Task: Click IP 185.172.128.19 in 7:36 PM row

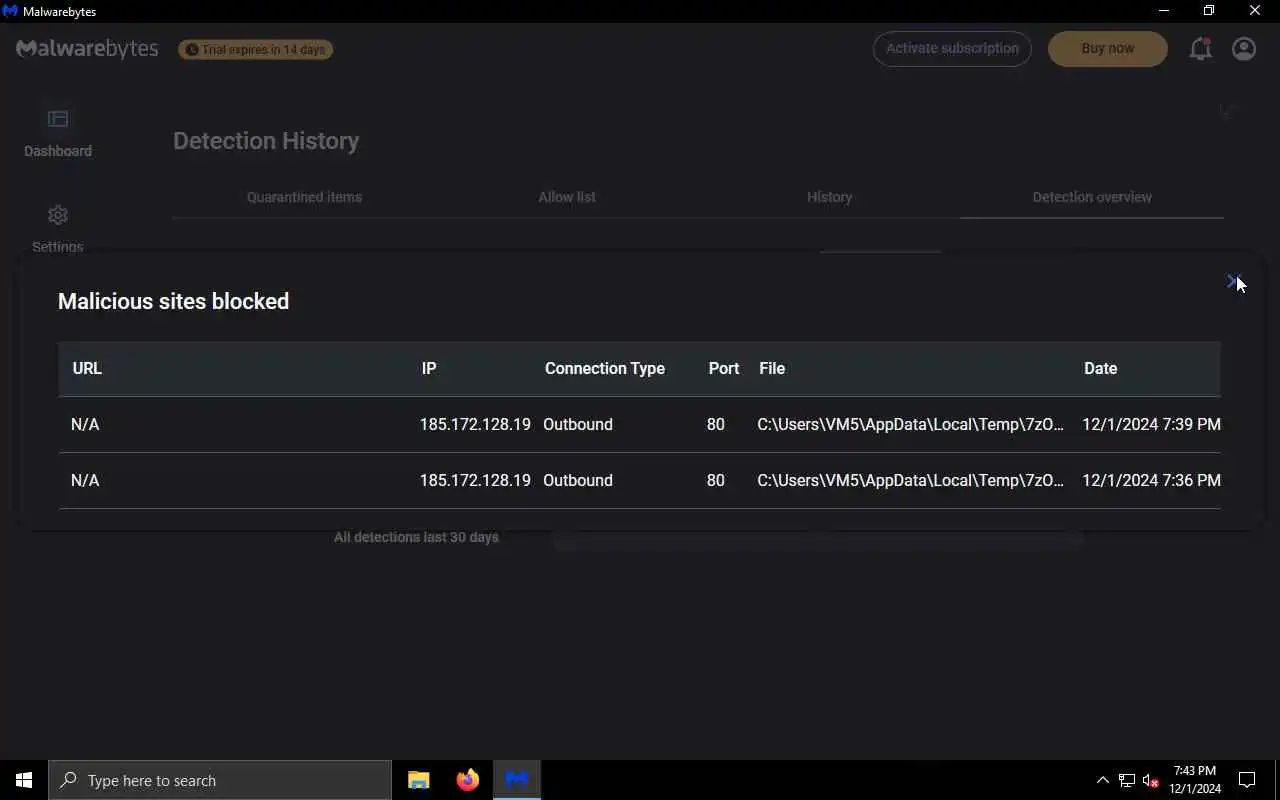Action: coord(475,480)
